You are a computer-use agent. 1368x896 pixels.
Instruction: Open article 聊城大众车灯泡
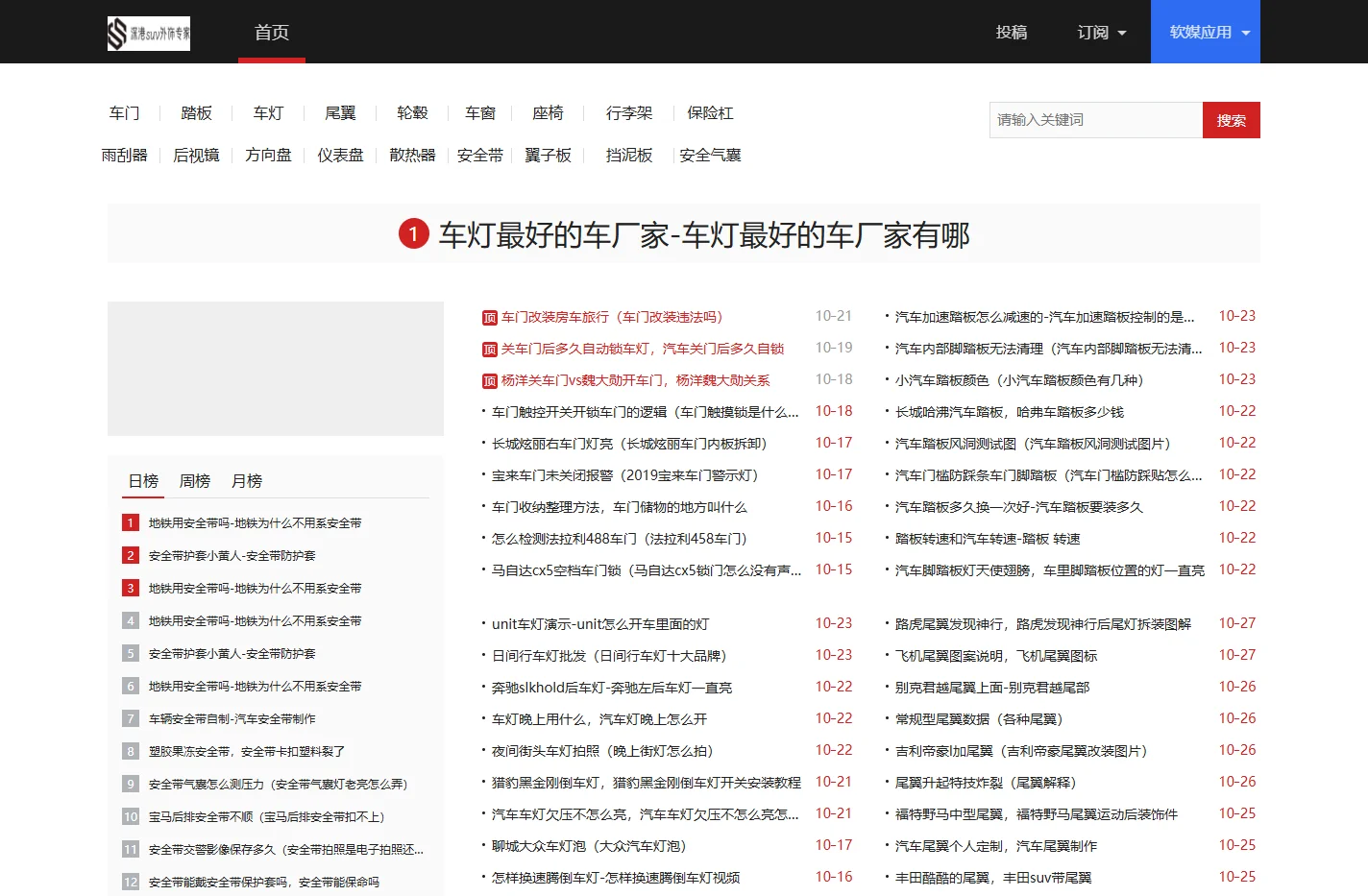point(593,846)
